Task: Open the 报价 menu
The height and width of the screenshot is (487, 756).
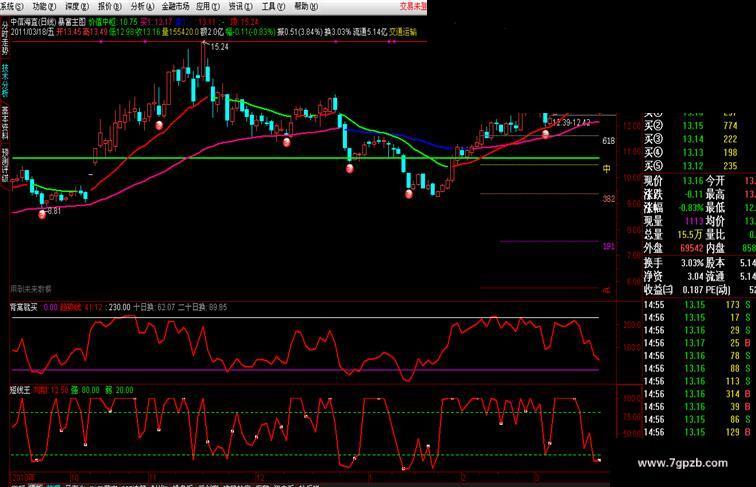Action: 109,6
